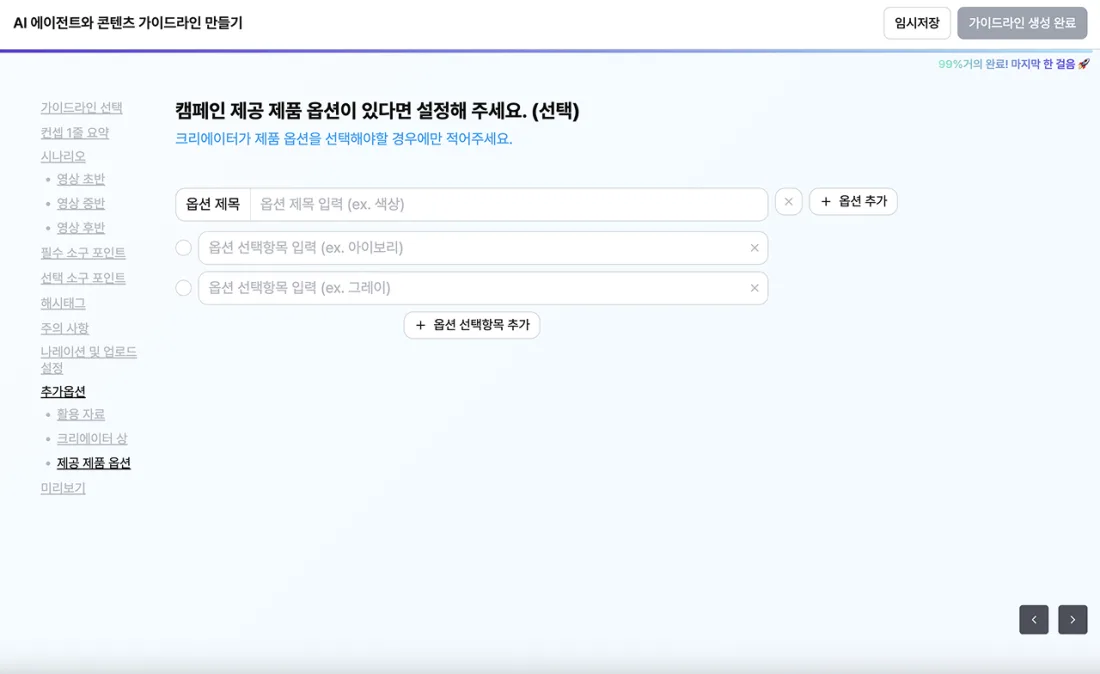Open 해시태그 in sidebar
The width and height of the screenshot is (1100, 674).
tap(63, 303)
